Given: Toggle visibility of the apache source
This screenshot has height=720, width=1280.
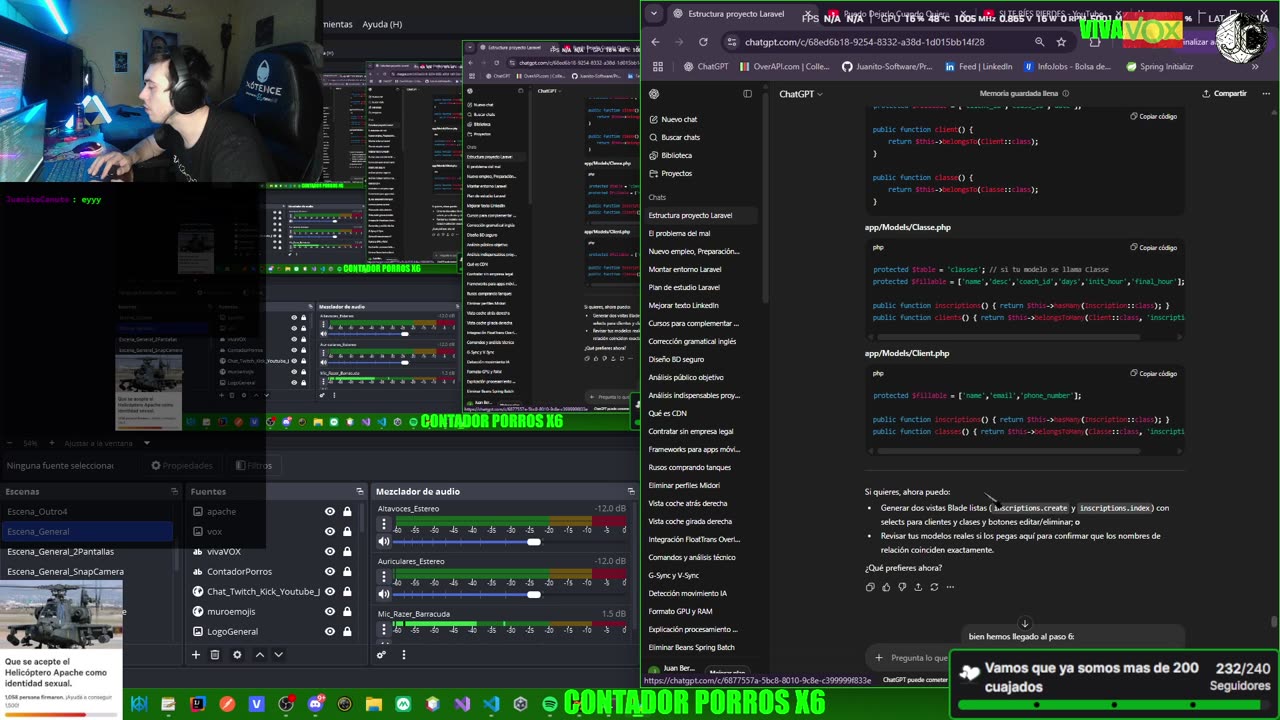Looking at the screenshot, I should (330, 511).
